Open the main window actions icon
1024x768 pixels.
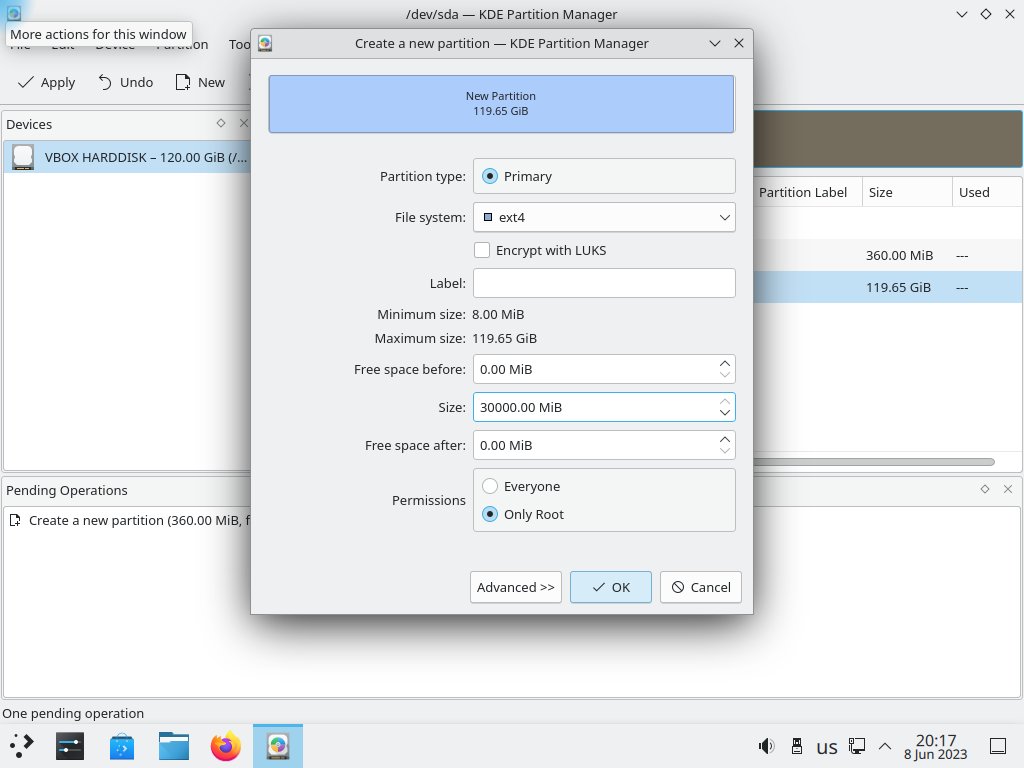tap(14, 12)
